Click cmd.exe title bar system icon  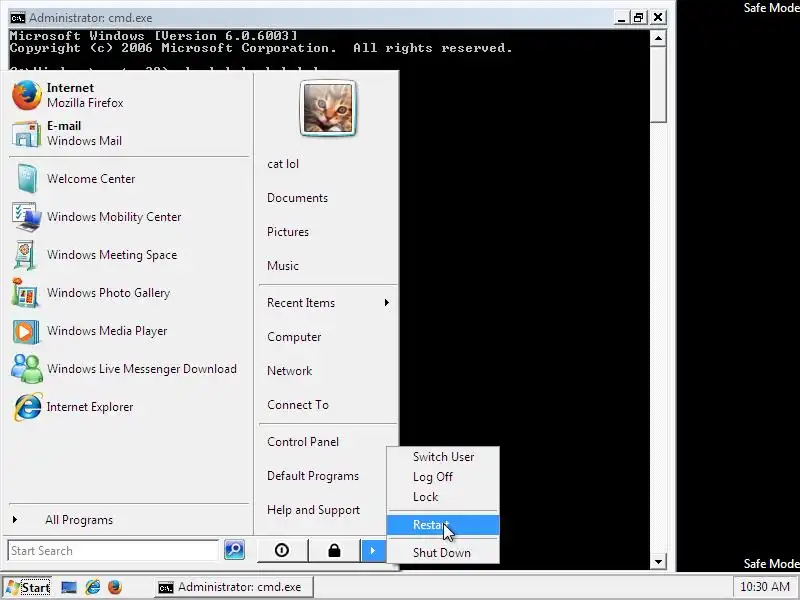pyautogui.click(x=17, y=18)
